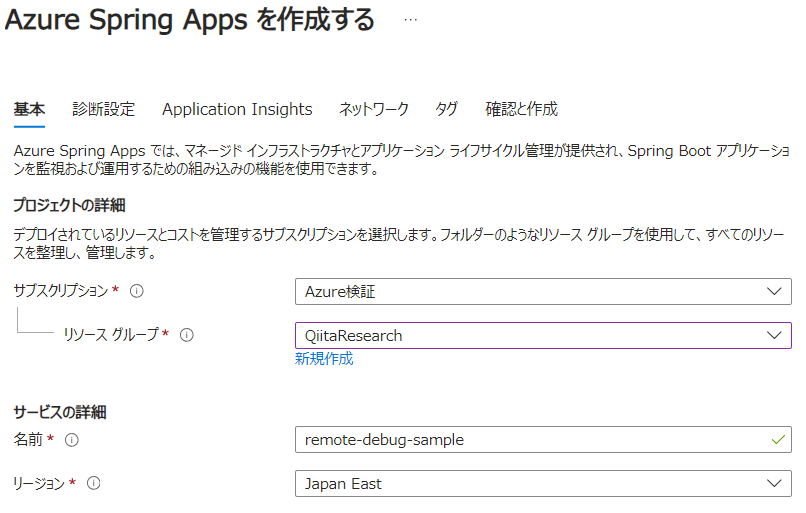
Task: Click the サービスの詳細 heading
Action: tap(60, 412)
